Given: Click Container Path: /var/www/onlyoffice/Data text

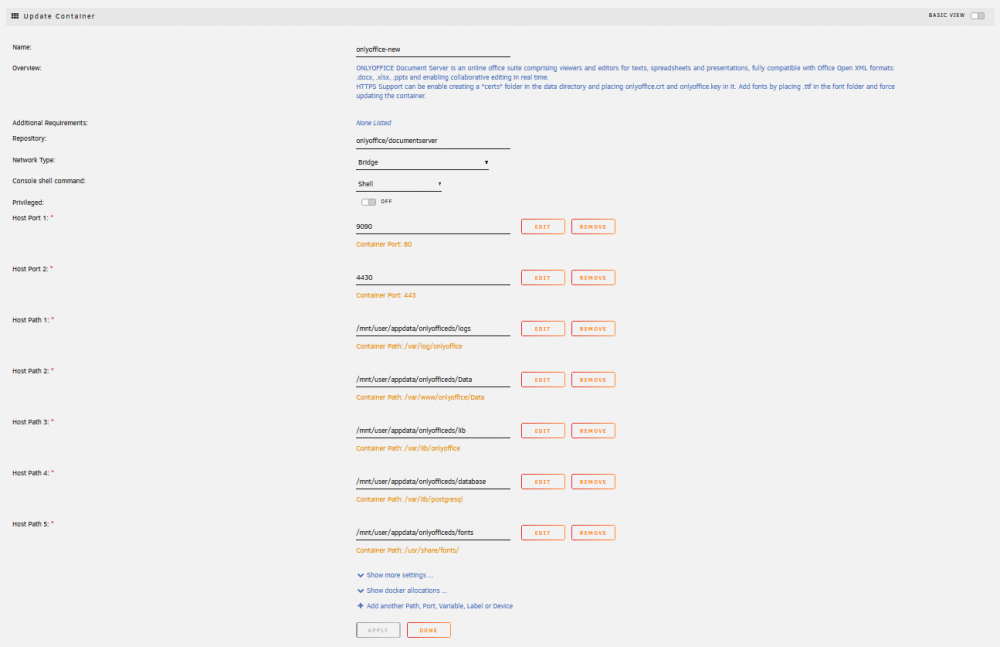Looking at the screenshot, I should click(x=420, y=398).
